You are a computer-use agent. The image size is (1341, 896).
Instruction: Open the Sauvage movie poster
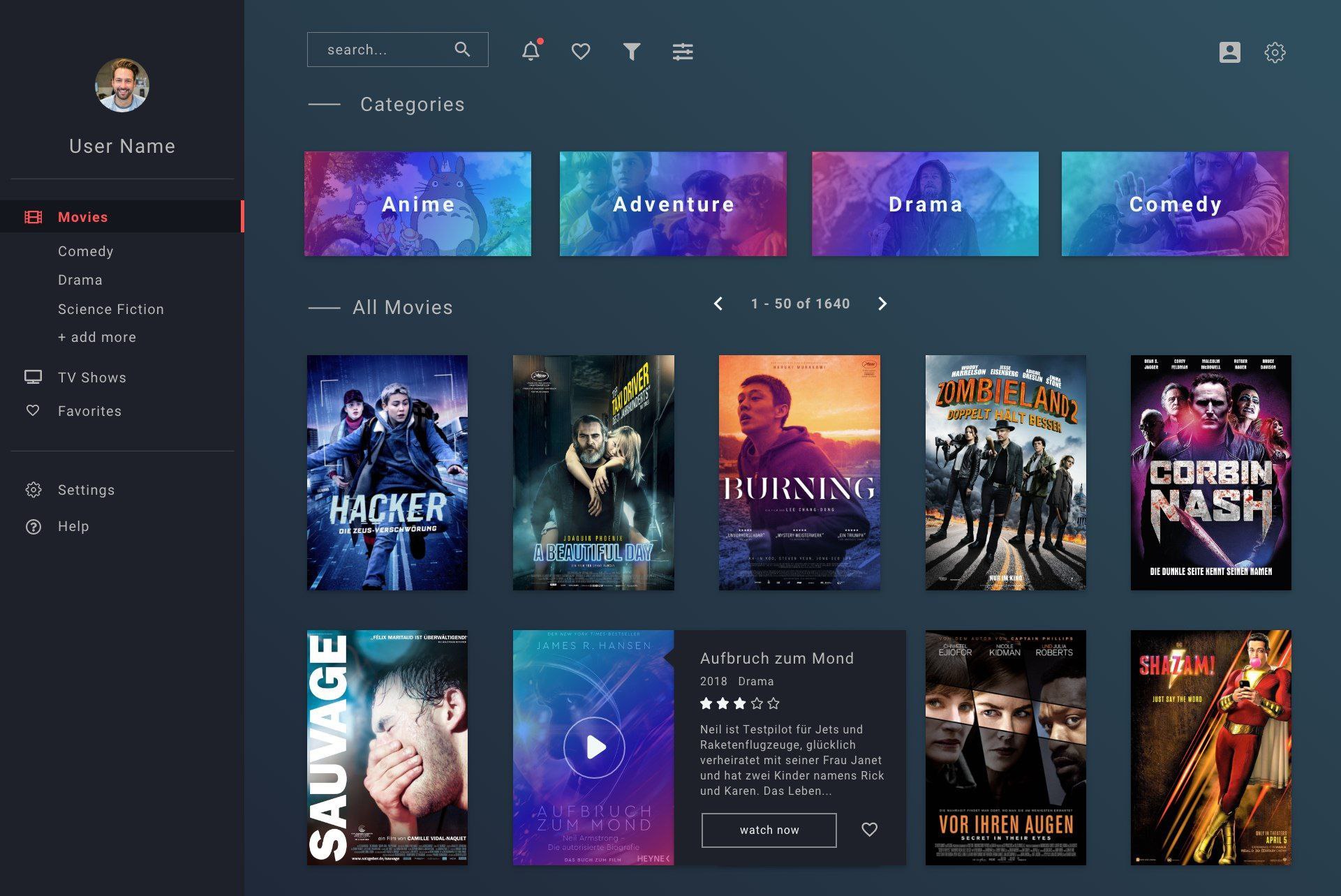[x=387, y=747]
